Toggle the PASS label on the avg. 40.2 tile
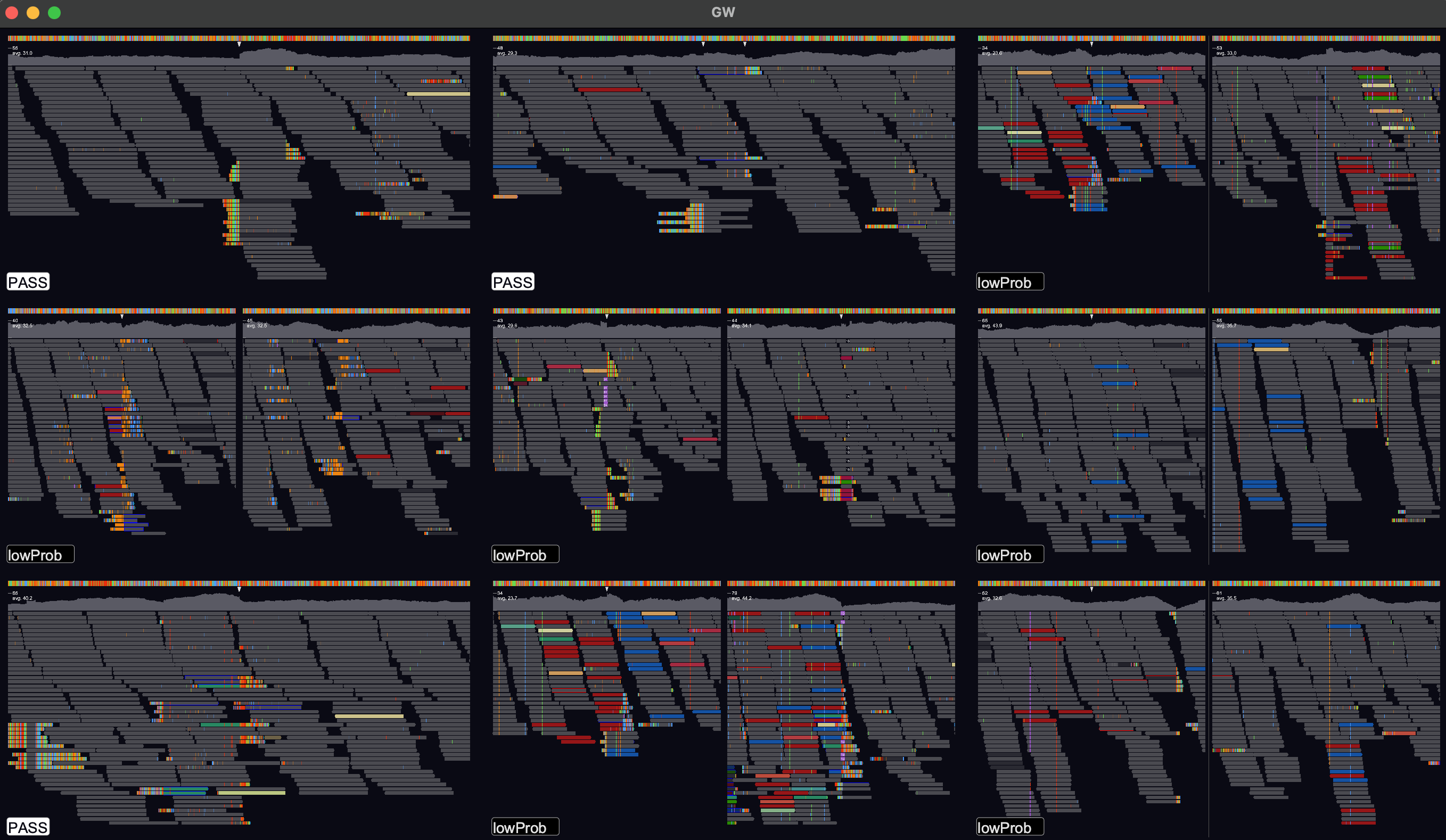Image resolution: width=1446 pixels, height=840 pixels. point(28,827)
